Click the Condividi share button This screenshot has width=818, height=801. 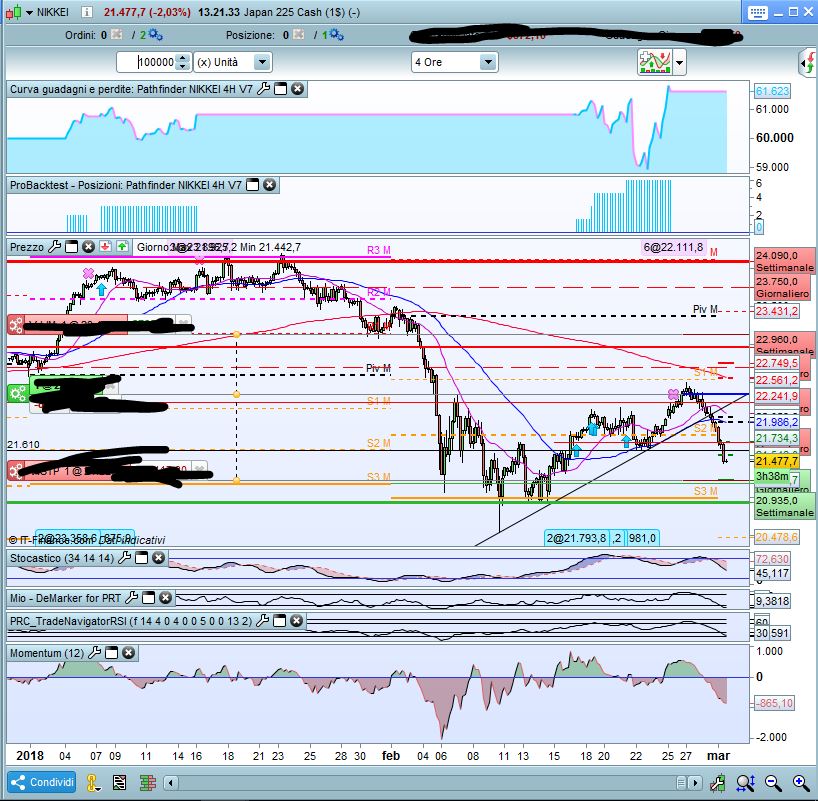click(x=42, y=782)
